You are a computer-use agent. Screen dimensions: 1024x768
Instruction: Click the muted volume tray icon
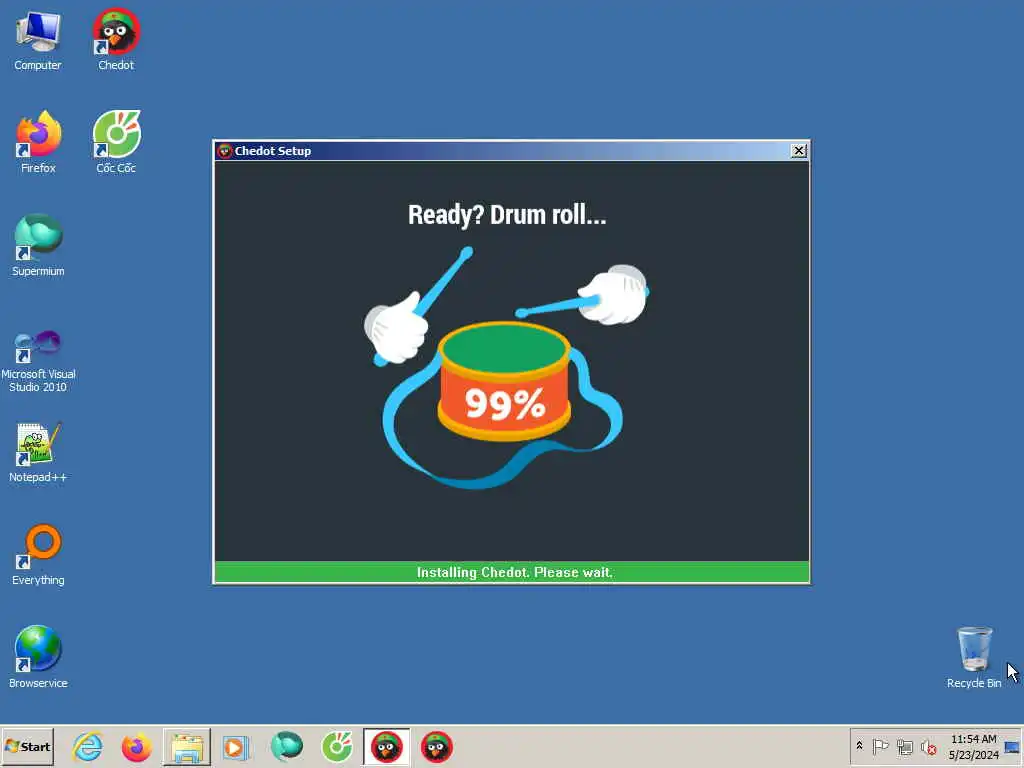[x=928, y=746]
